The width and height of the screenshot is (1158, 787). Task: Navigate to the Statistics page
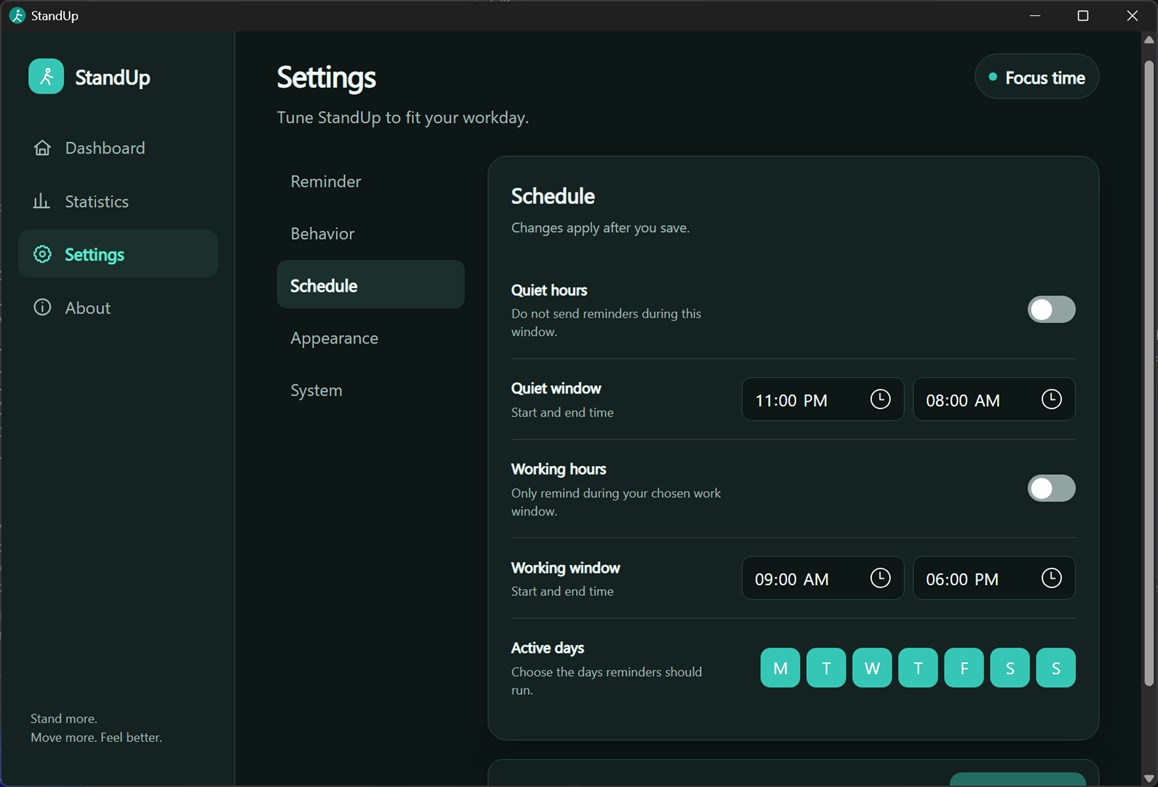tap(118, 201)
